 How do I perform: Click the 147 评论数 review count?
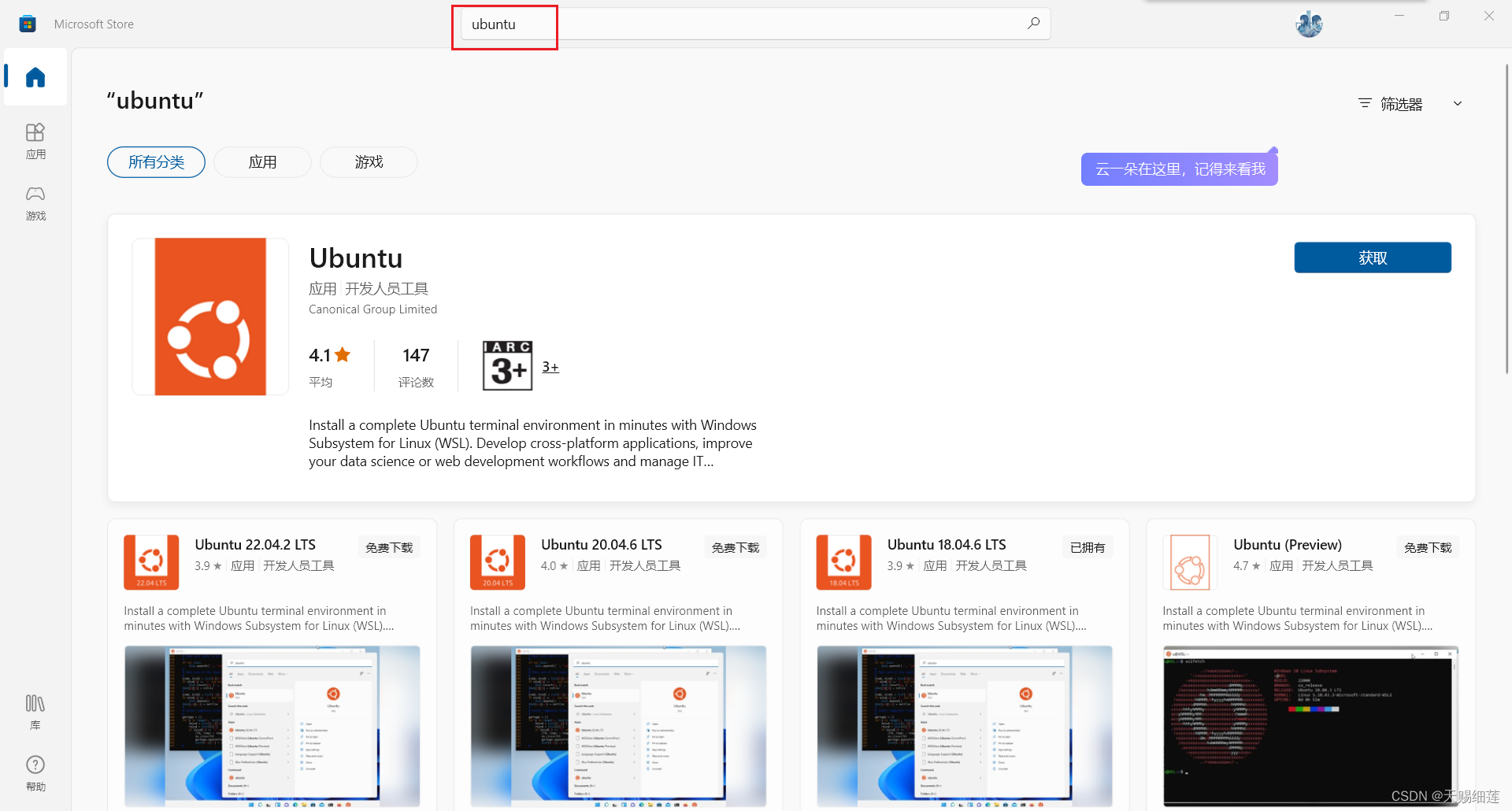[416, 367]
